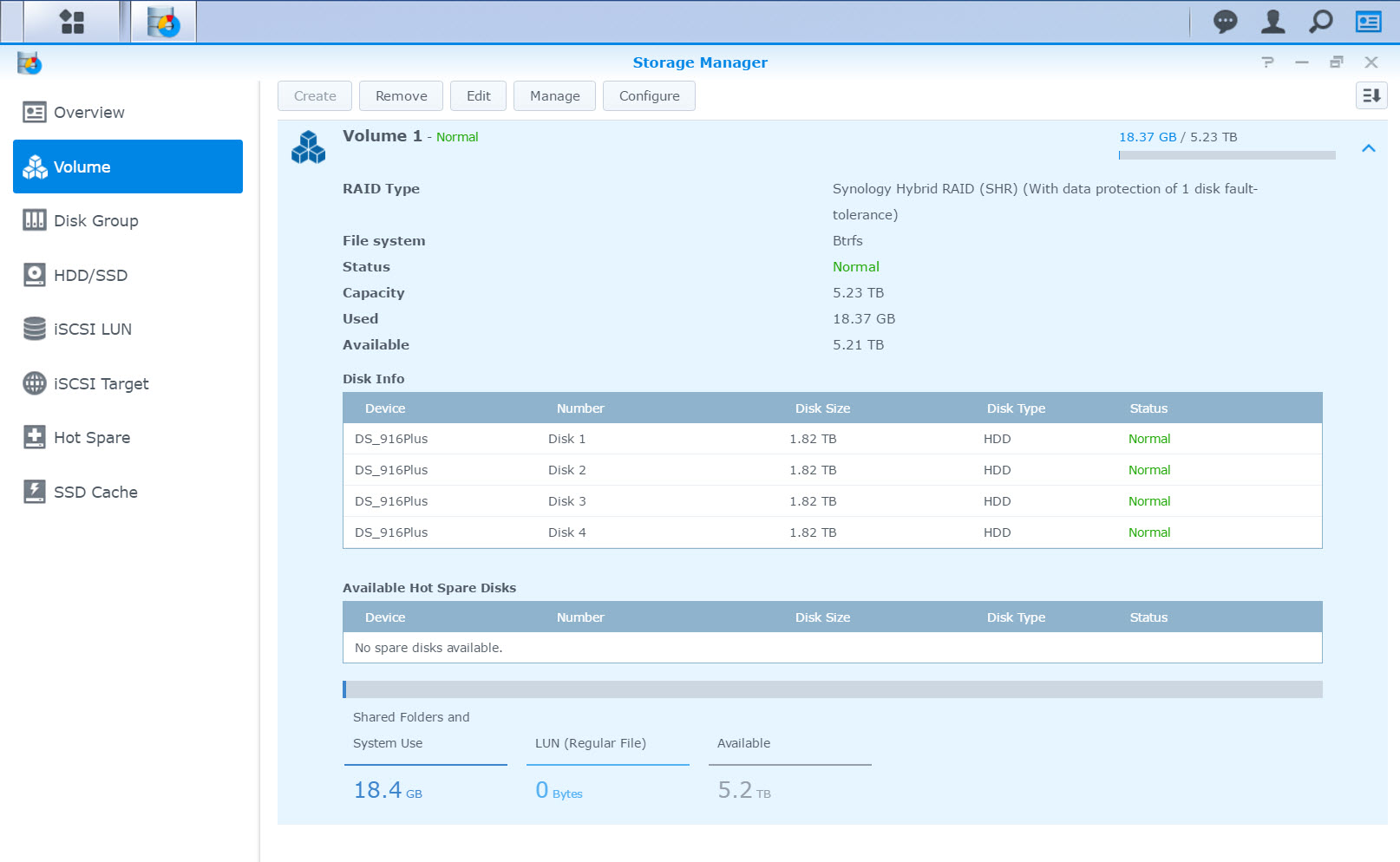Click the Disk Group sidebar icon

point(35,220)
